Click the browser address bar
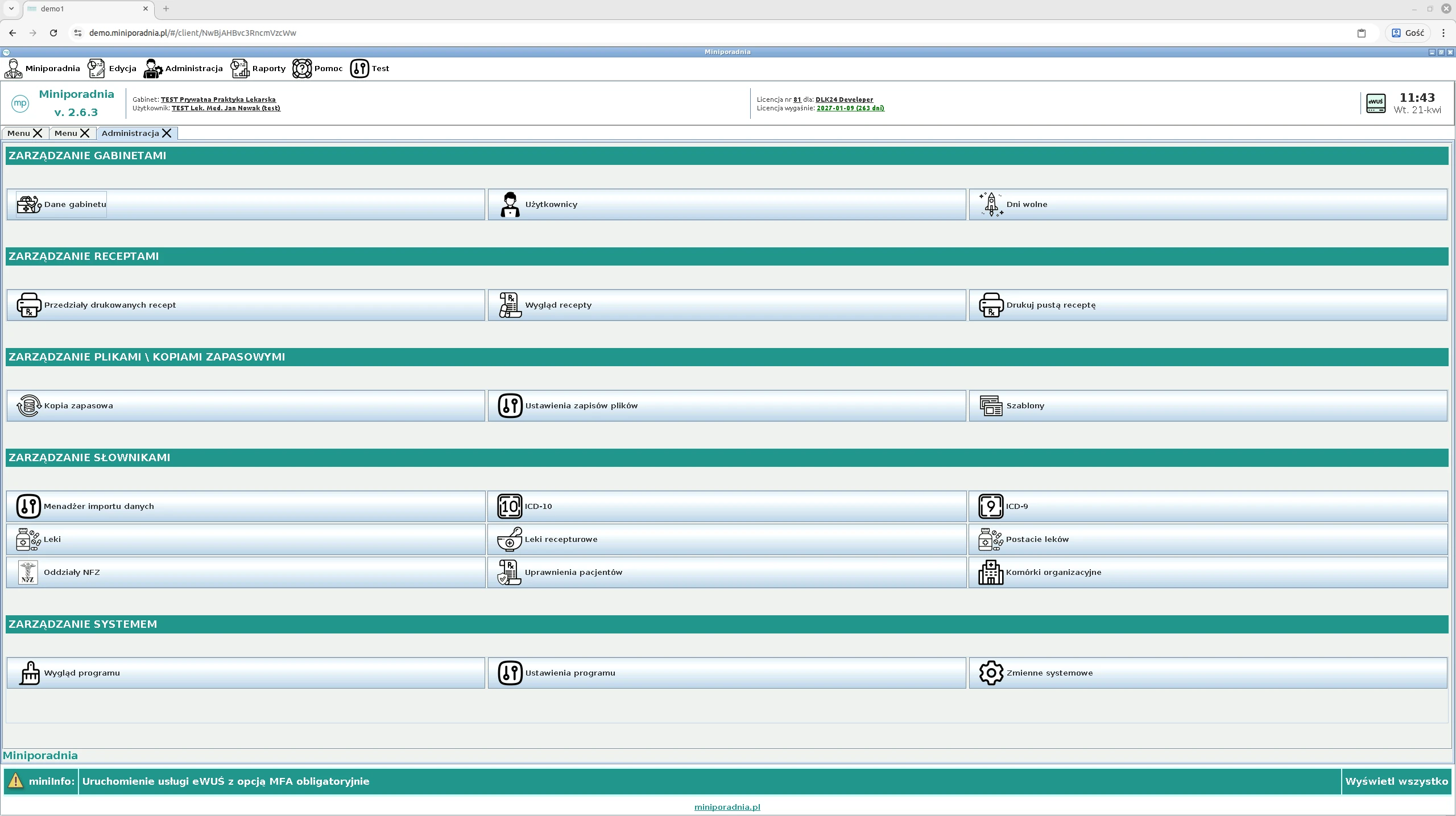 tap(711, 33)
